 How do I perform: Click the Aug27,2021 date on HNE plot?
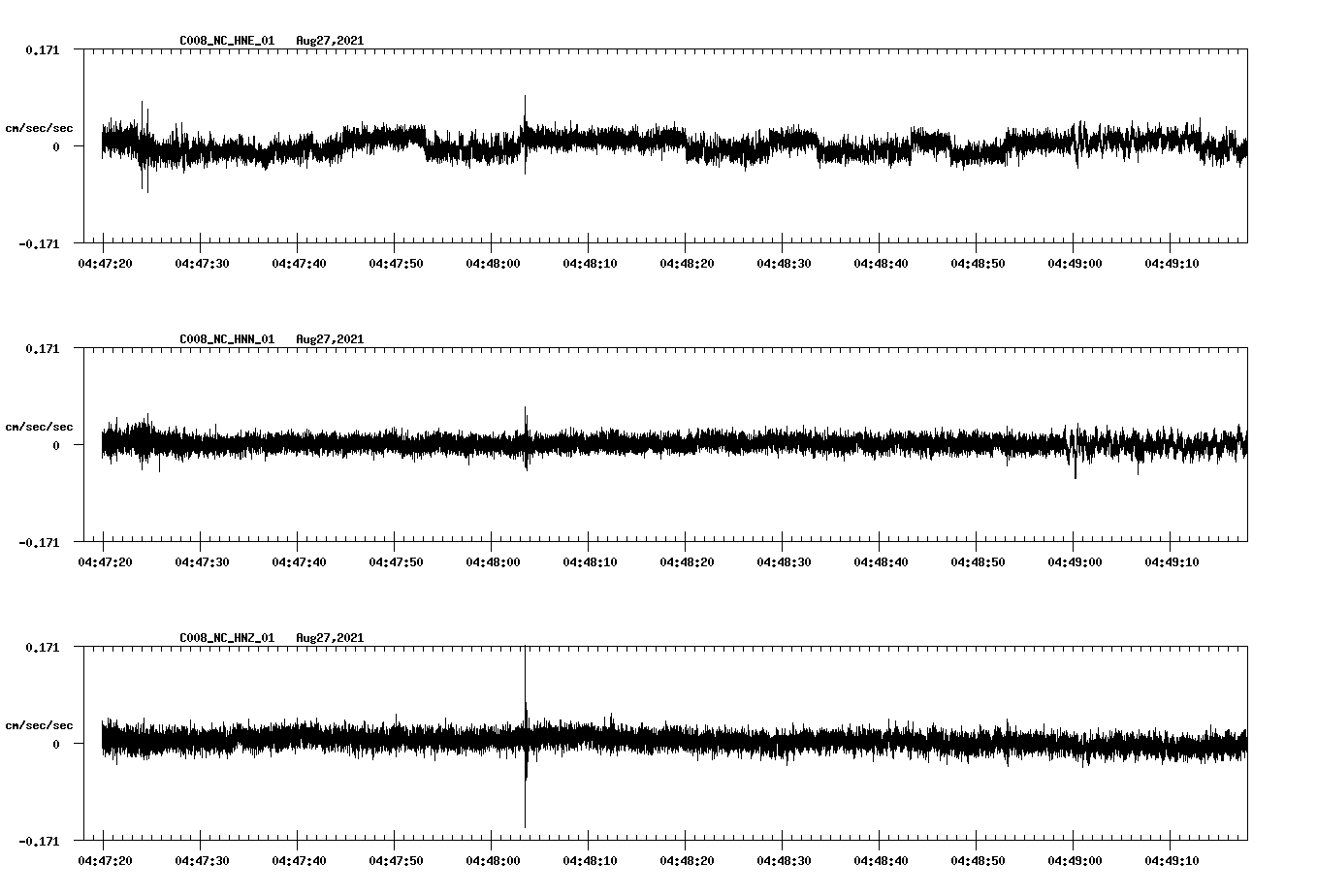click(330, 41)
